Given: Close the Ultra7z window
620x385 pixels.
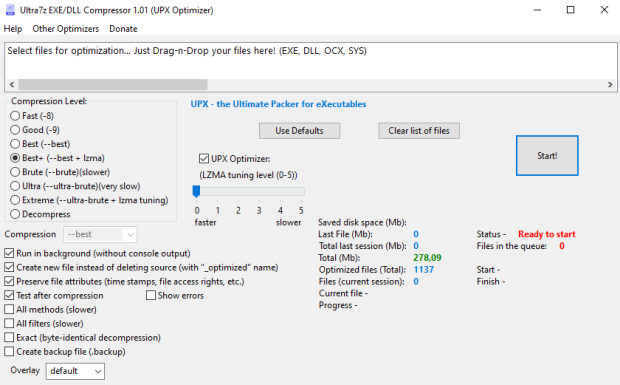Looking at the screenshot, I should [604, 10].
